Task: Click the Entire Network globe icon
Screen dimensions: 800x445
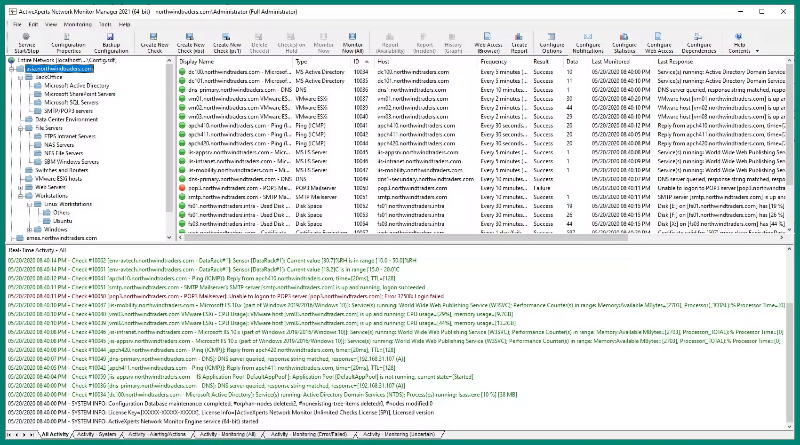Action: click(12, 60)
